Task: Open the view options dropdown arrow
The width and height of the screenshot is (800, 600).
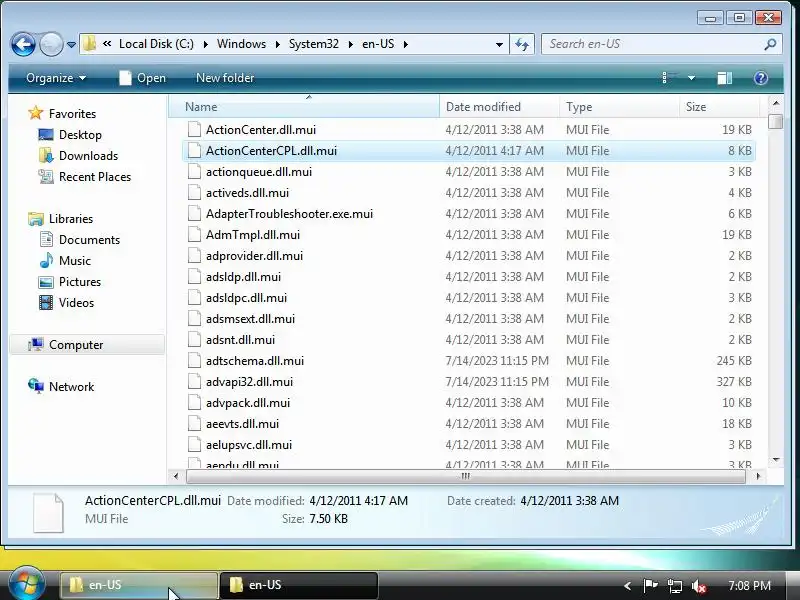Action: 691,78
